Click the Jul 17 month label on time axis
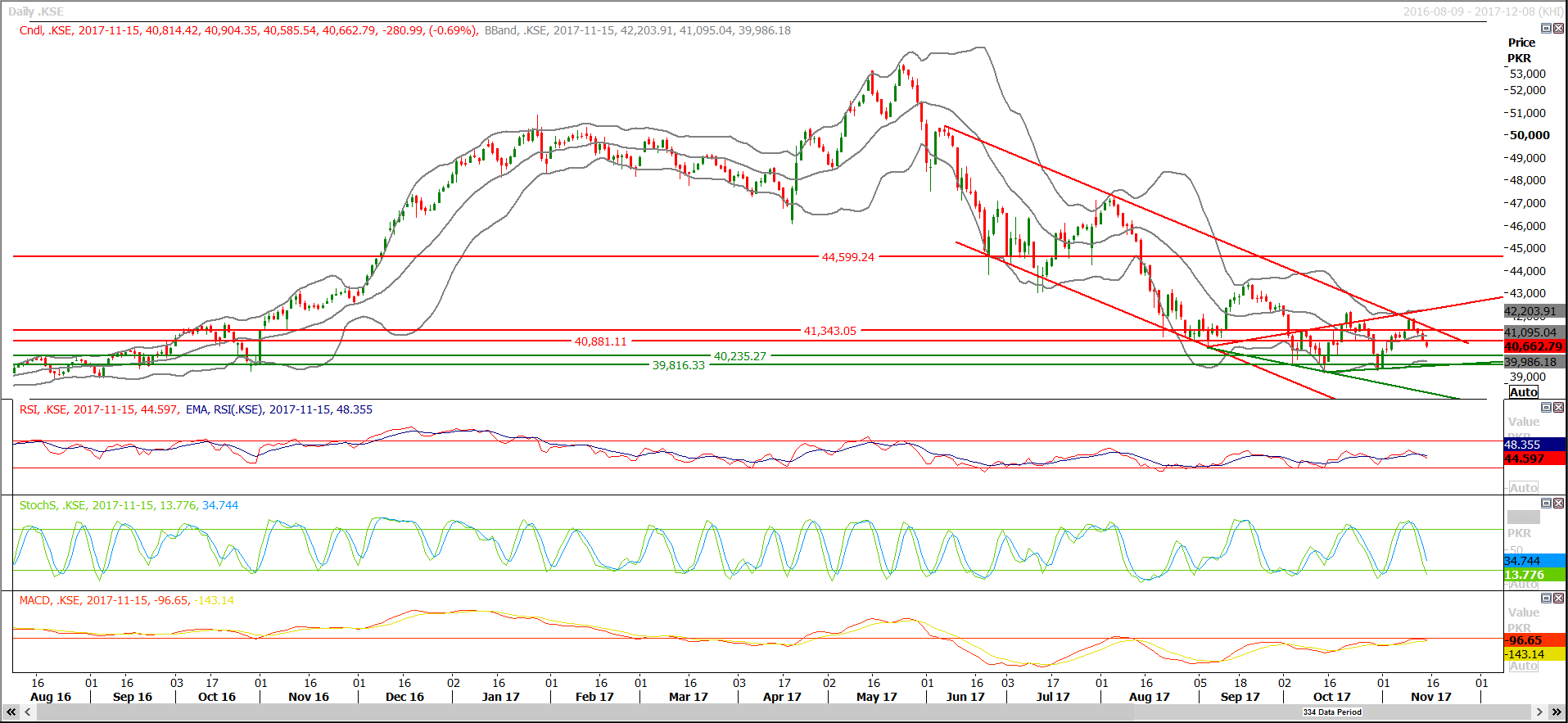Image resolution: width=1568 pixels, height=723 pixels. (1053, 697)
